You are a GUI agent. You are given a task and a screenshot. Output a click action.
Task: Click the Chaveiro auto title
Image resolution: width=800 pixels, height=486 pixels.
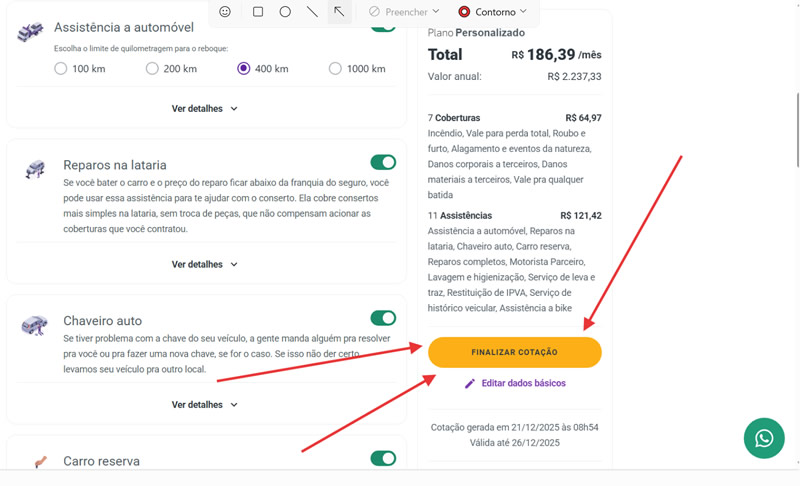pos(103,320)
